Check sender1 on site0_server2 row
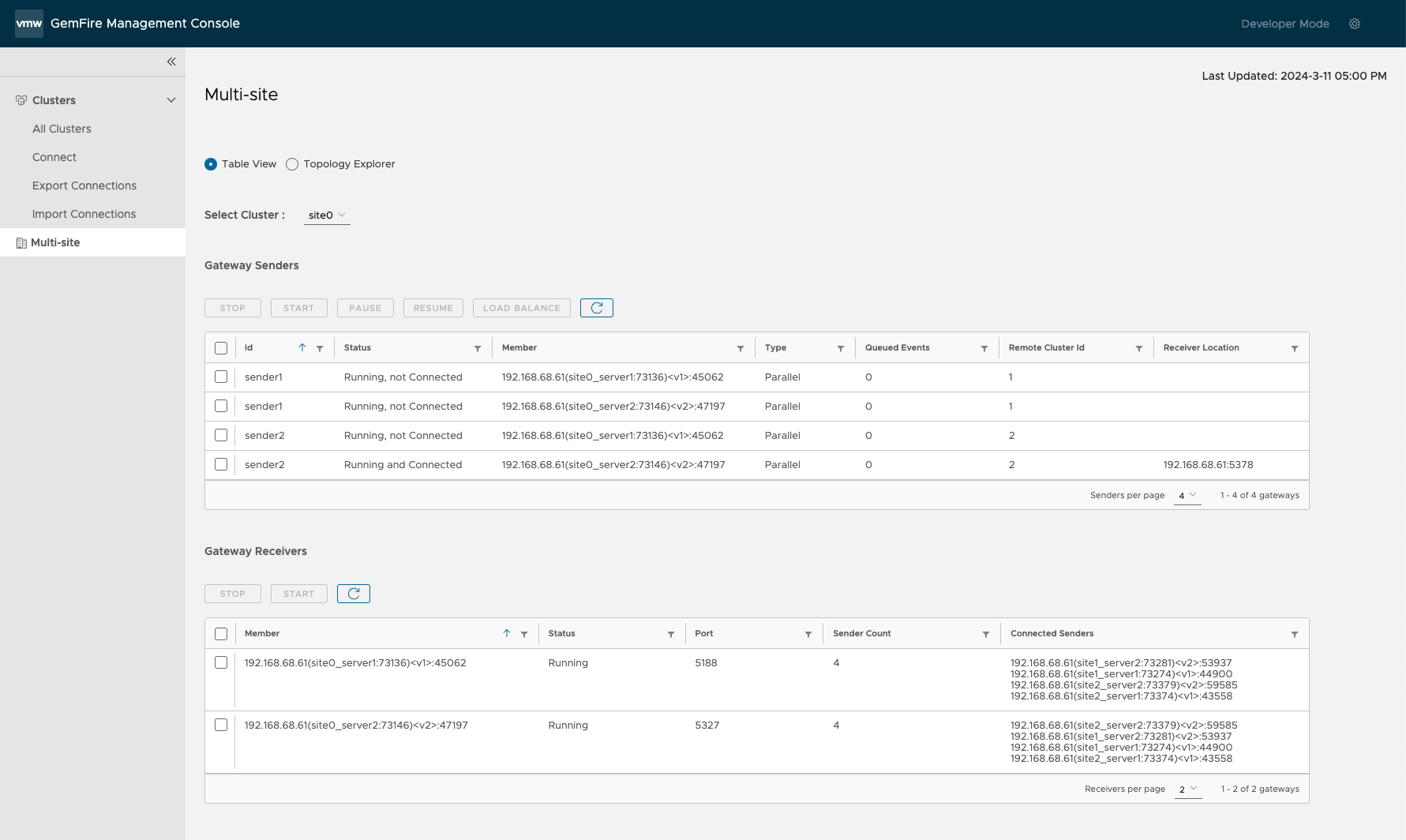Screen dimensions: 1406x840 (x=221, y=406)
